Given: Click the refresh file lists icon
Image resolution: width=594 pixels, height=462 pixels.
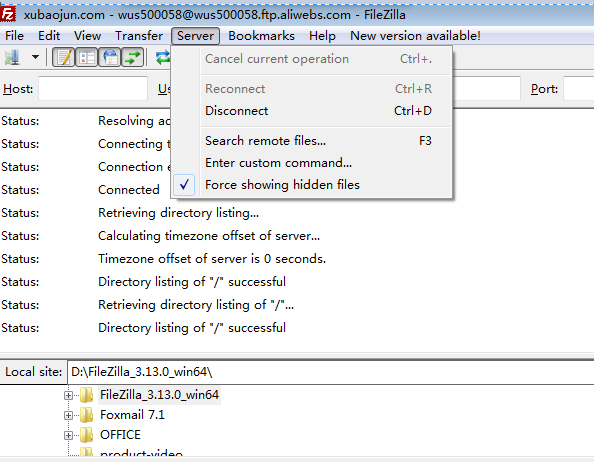Looking at the screenshot, I should (x=163, y=58).
